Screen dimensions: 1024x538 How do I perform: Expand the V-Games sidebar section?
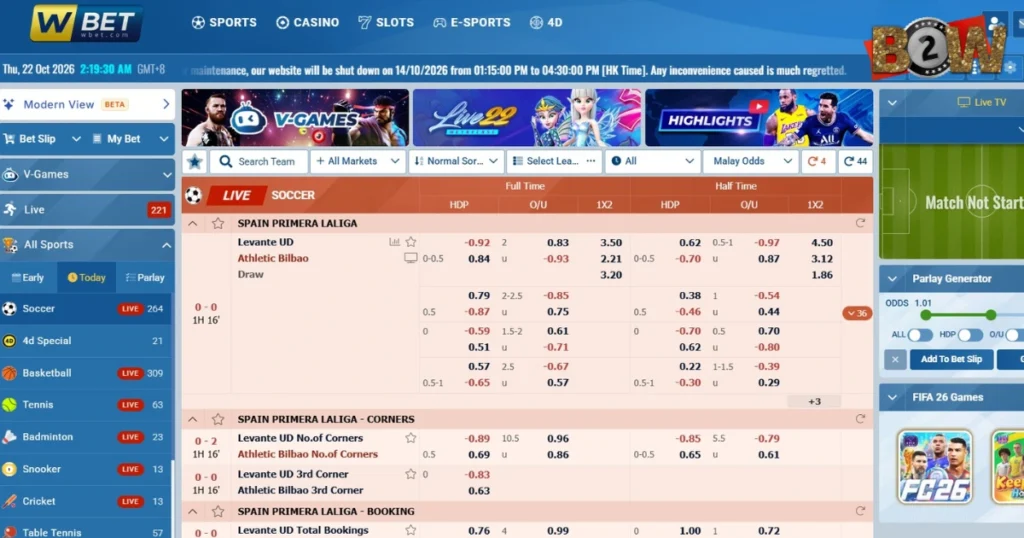[88, 174]
